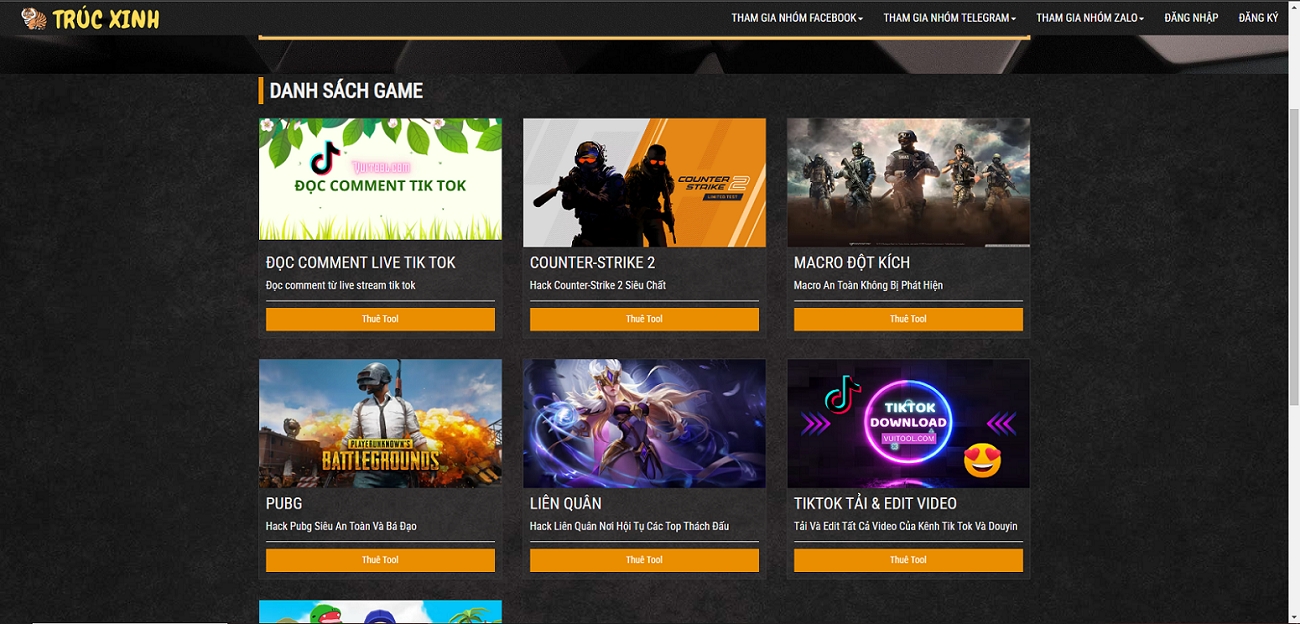Click the Trúc Xinh tiger logo icon
This screenshot has width=1300, height=624.
point(33,18)
